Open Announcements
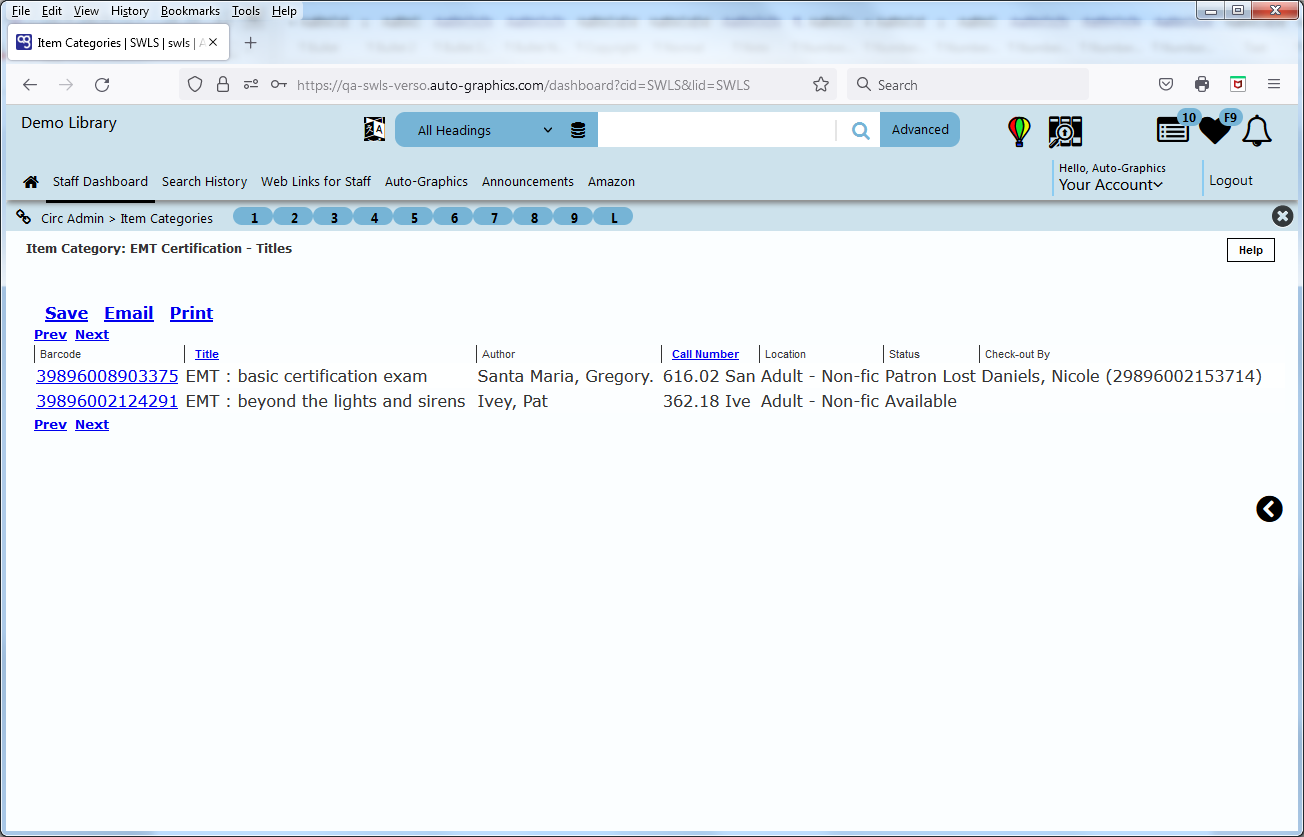1304x837 pixels. [x=528, y=182]
